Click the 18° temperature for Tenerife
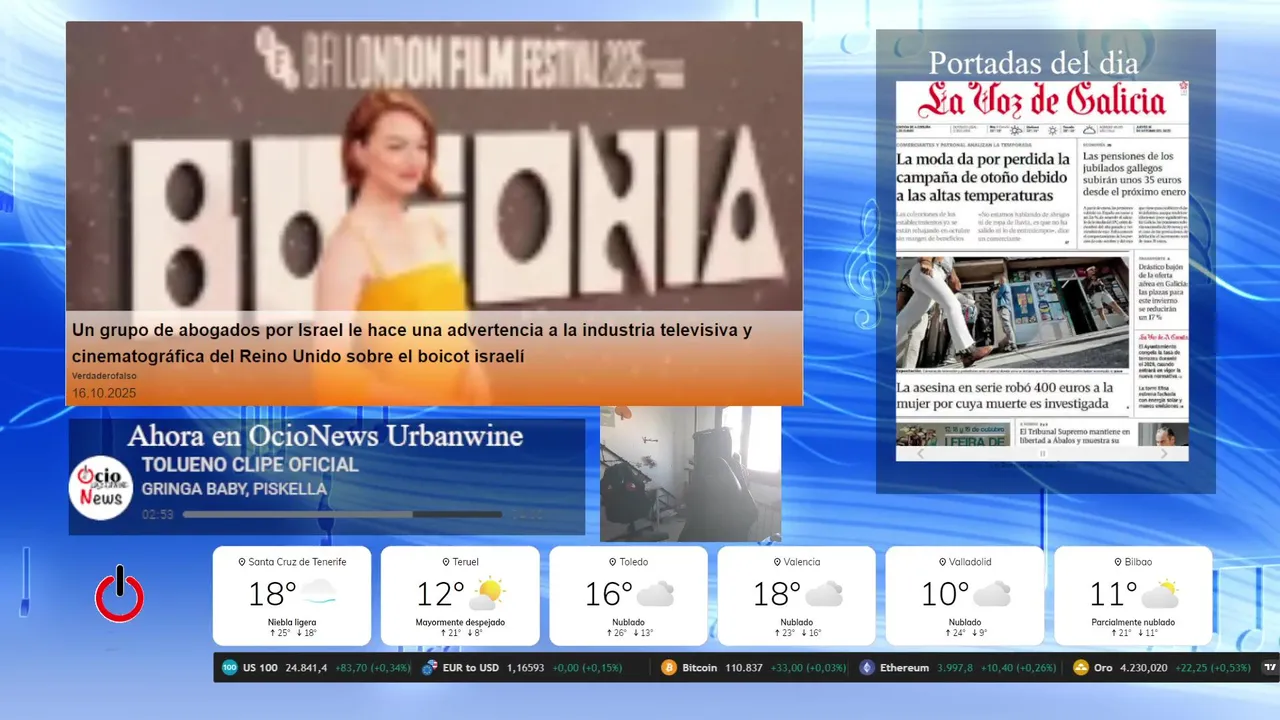Image resolution: width=1280 pixels, height=720 pixels. pyautogui.click(x=271, y=594)
